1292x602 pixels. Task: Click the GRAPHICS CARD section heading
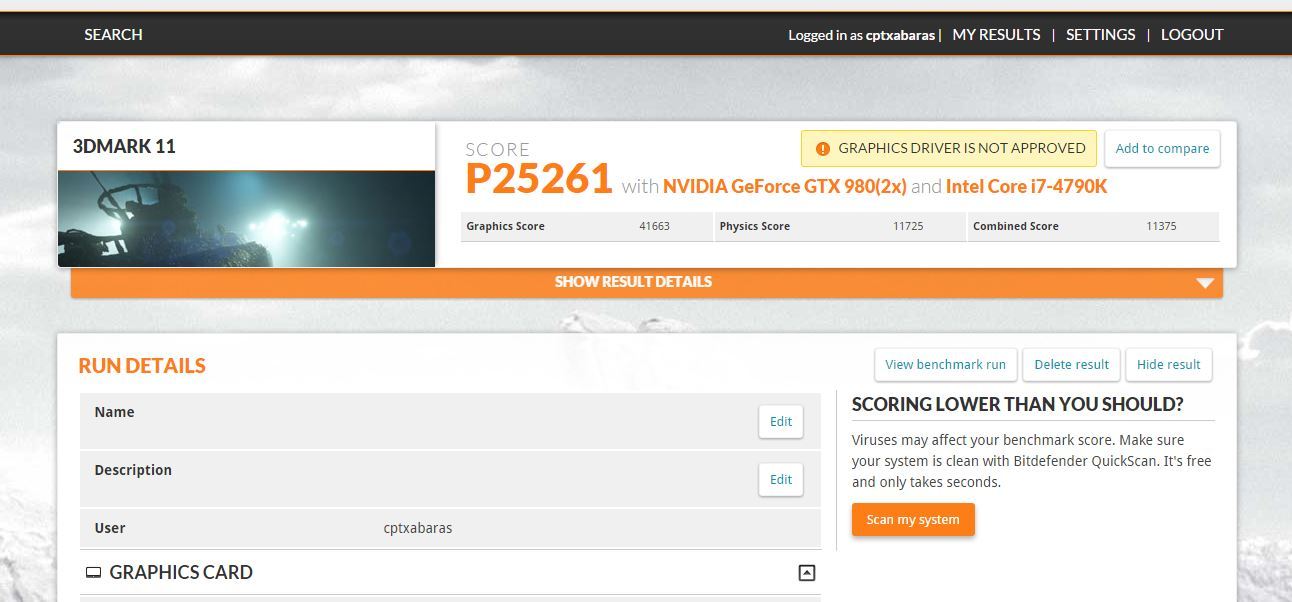181,572
